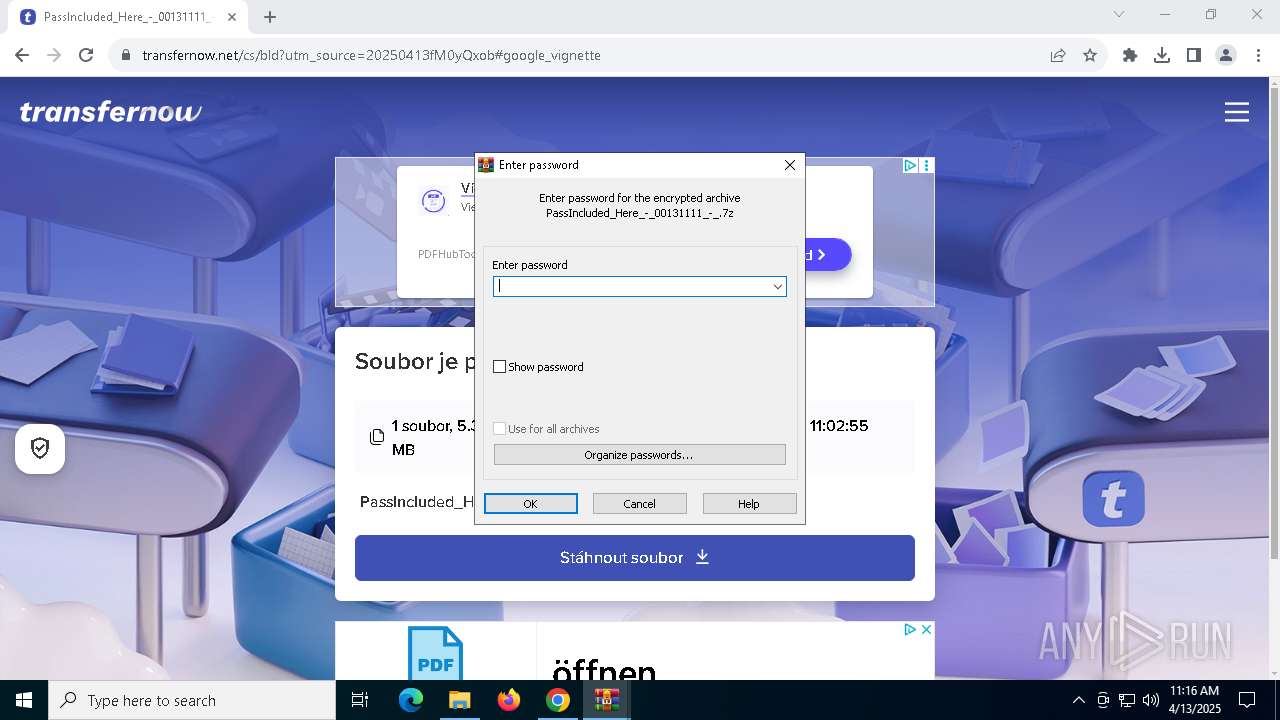This screenshot has height=720, width=1280.
Task: Open the notification center icon
Action: point(1247,700)
